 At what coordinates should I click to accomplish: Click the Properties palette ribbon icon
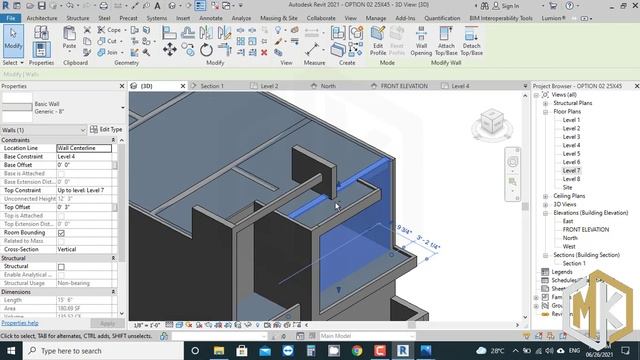pos(41,50)
